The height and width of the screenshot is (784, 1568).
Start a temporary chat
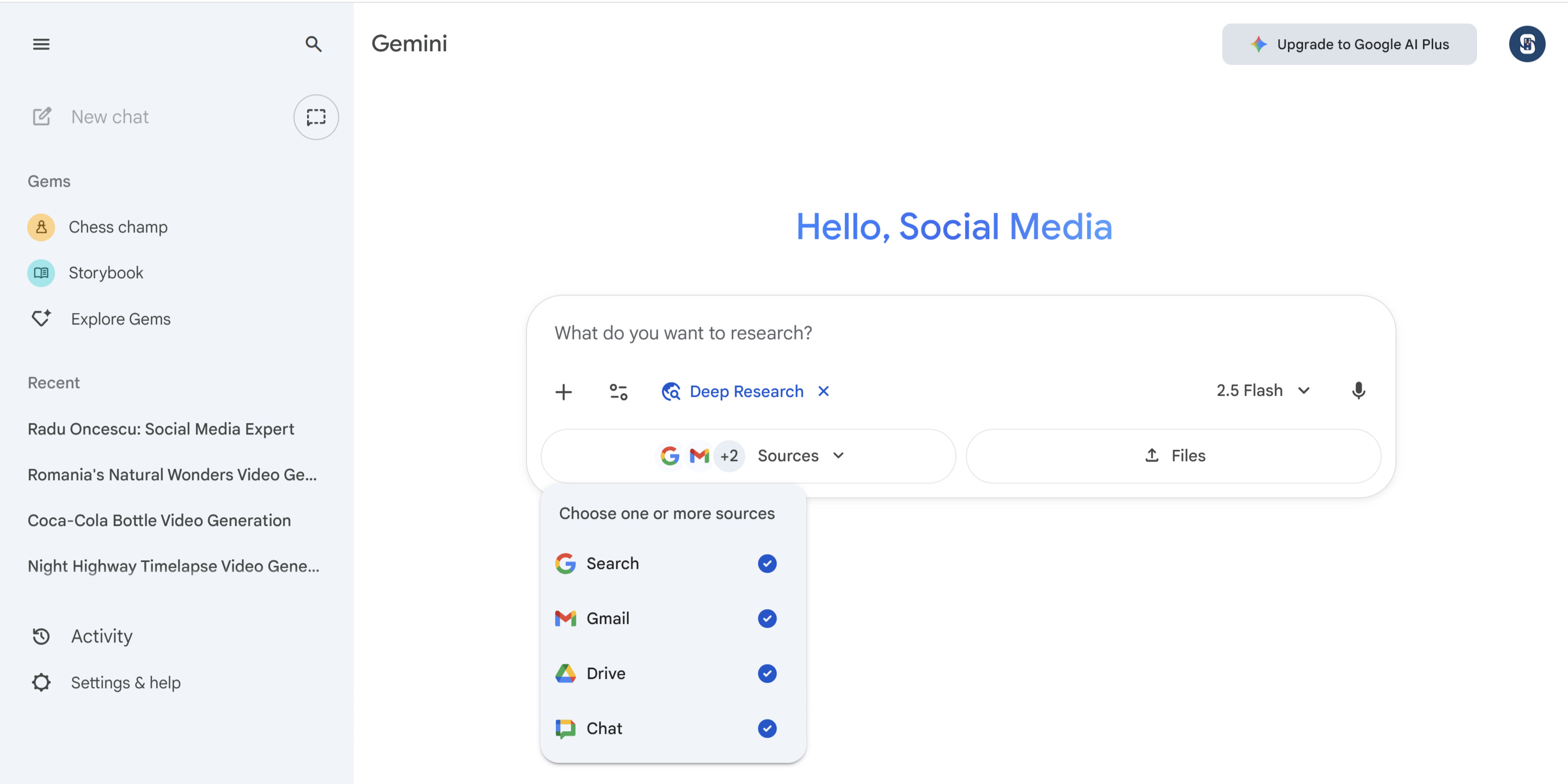coord(315,117)
